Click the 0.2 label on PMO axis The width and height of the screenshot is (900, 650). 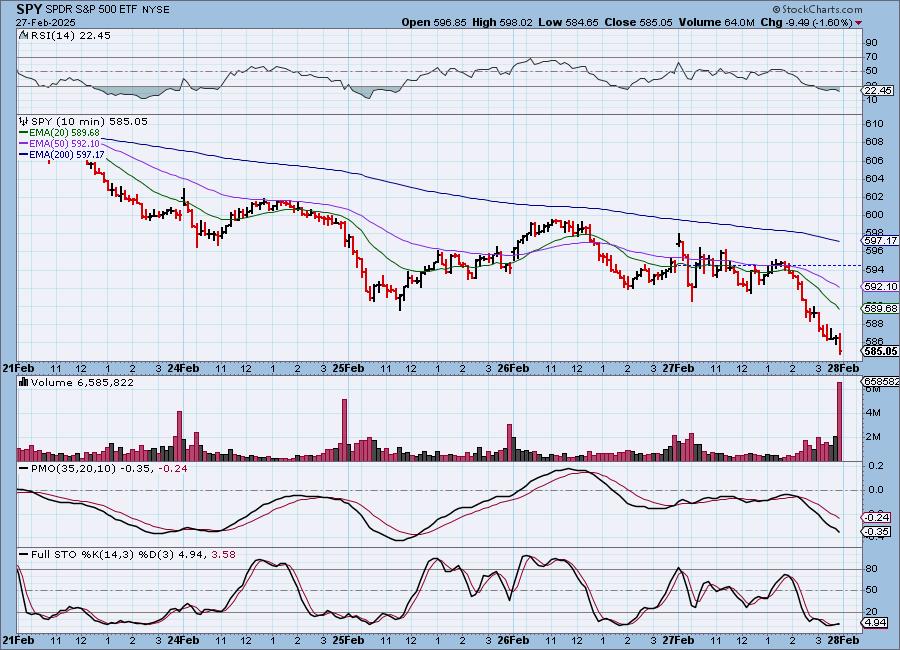pyautogui.click(x=876, y=466)
